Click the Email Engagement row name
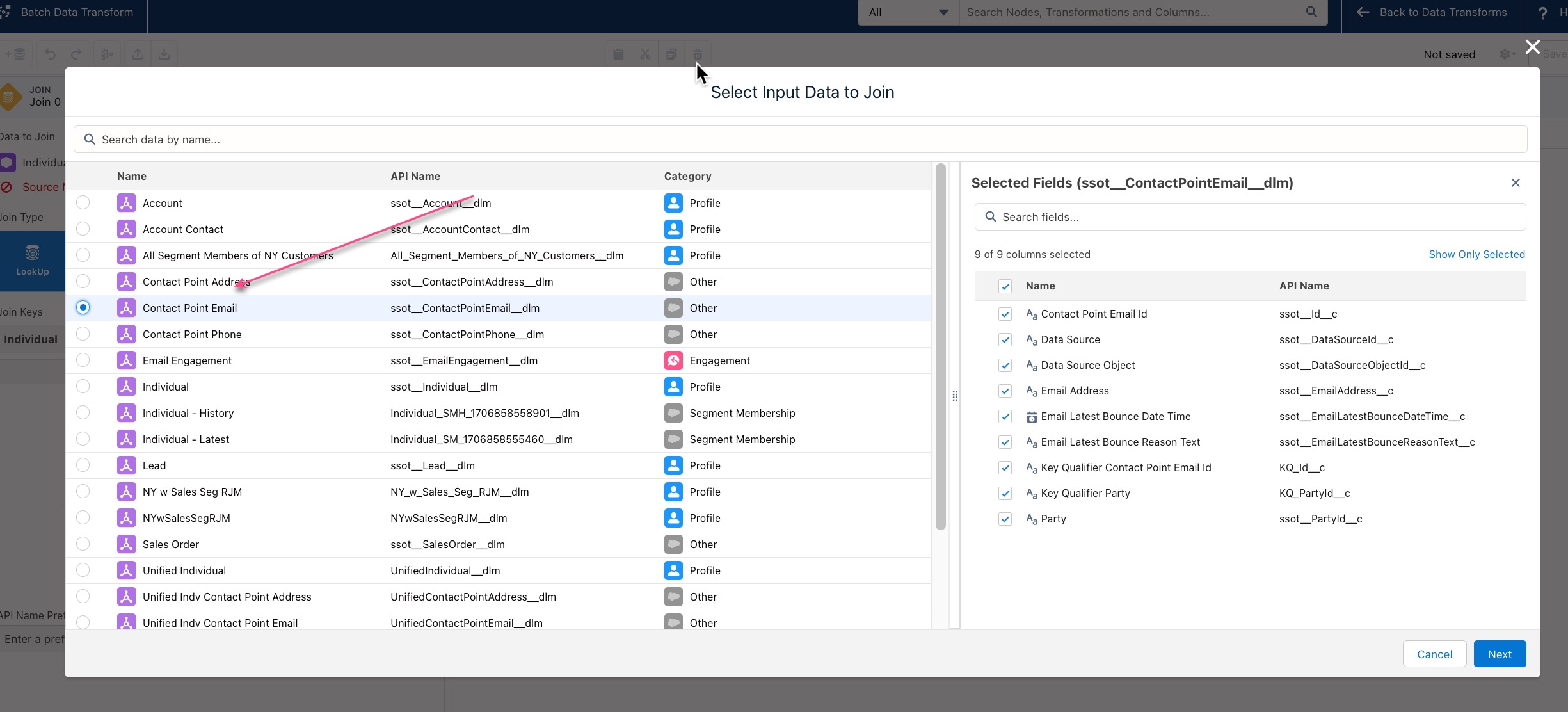Image resolution: width=1568 pixels, height=712 pixels. click(x=187, y=360)
